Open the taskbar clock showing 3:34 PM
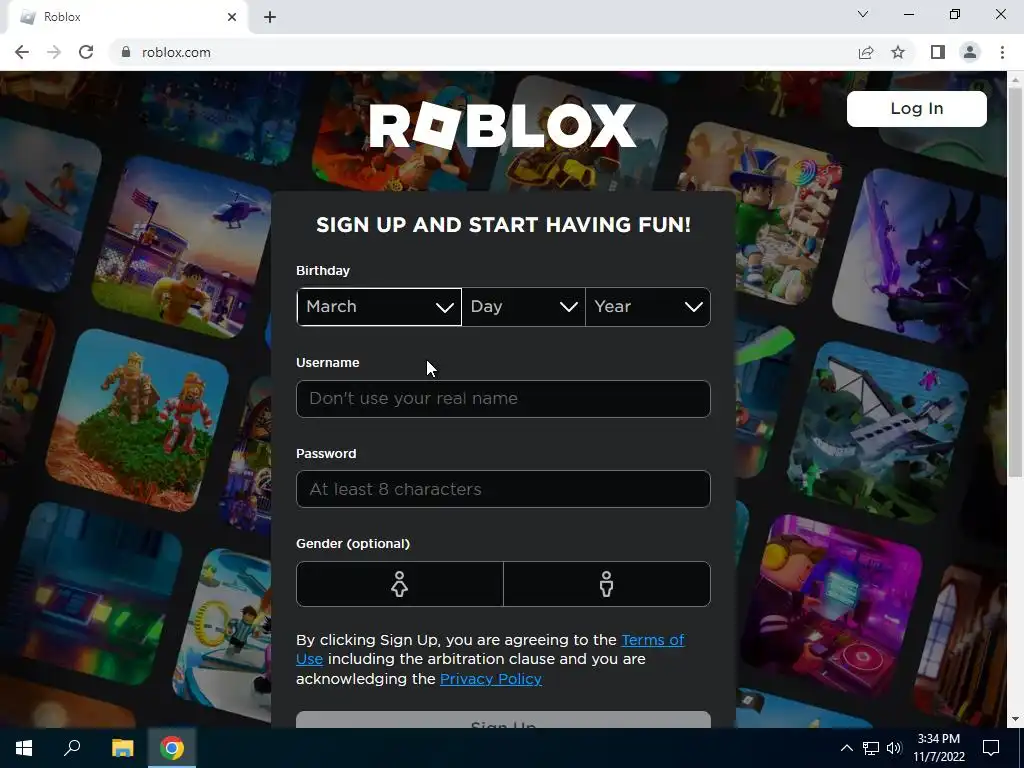Viewport: 1024px width, 768px height. (938, 748)
